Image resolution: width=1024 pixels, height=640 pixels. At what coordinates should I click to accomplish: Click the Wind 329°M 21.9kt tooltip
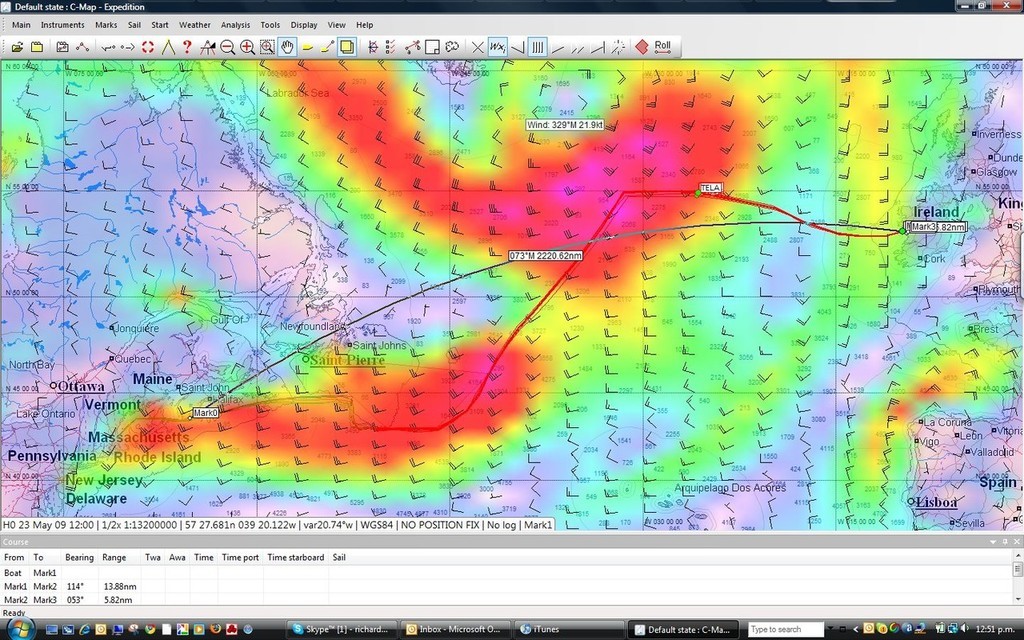[565, 124]
